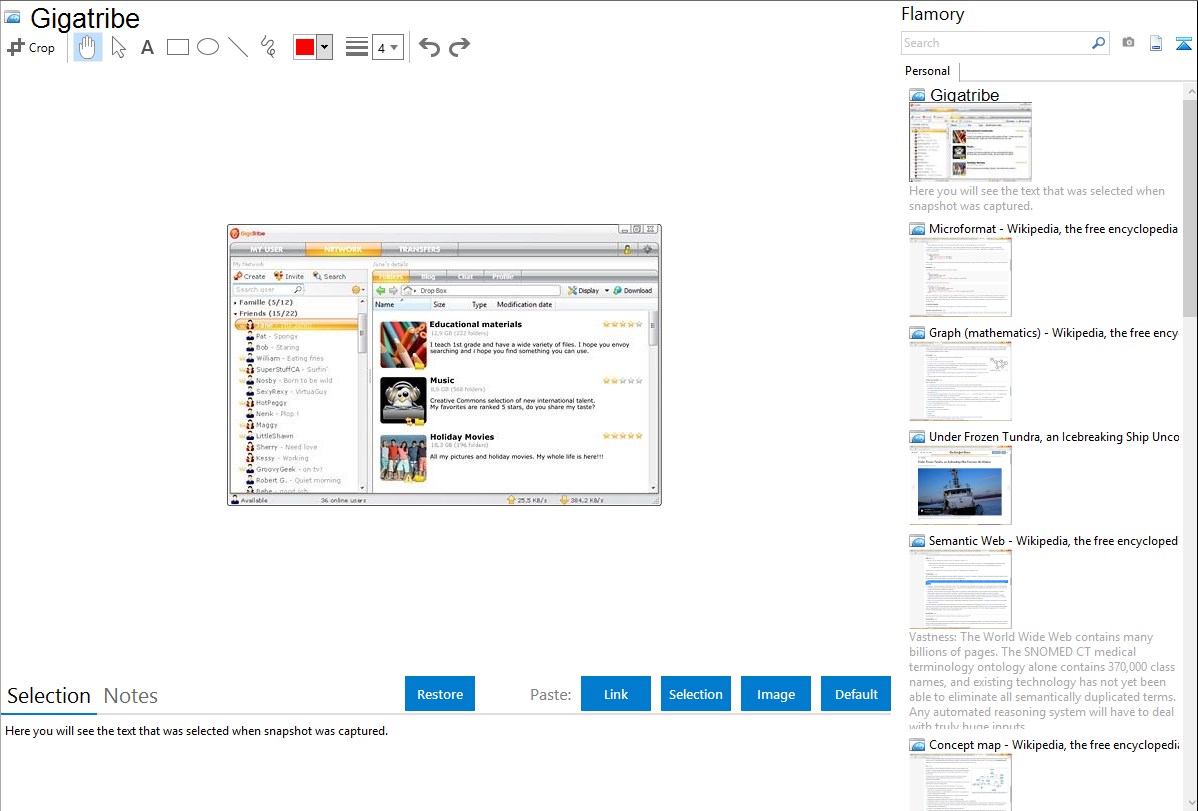Click the 'Vastness: The World Wide Web' description
The image size is (1198, 811).
(1042, 681)
